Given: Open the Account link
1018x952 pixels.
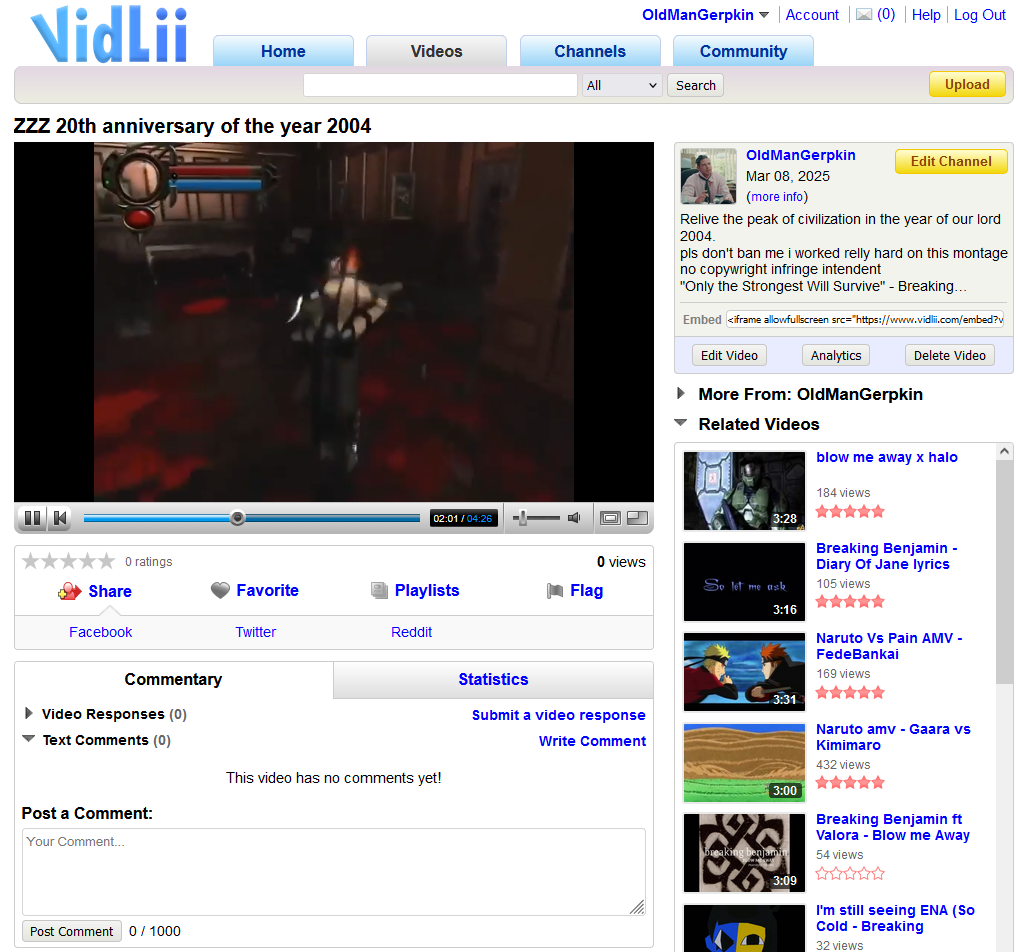Looking at the screenshot, I should click(x=812, y=15).
